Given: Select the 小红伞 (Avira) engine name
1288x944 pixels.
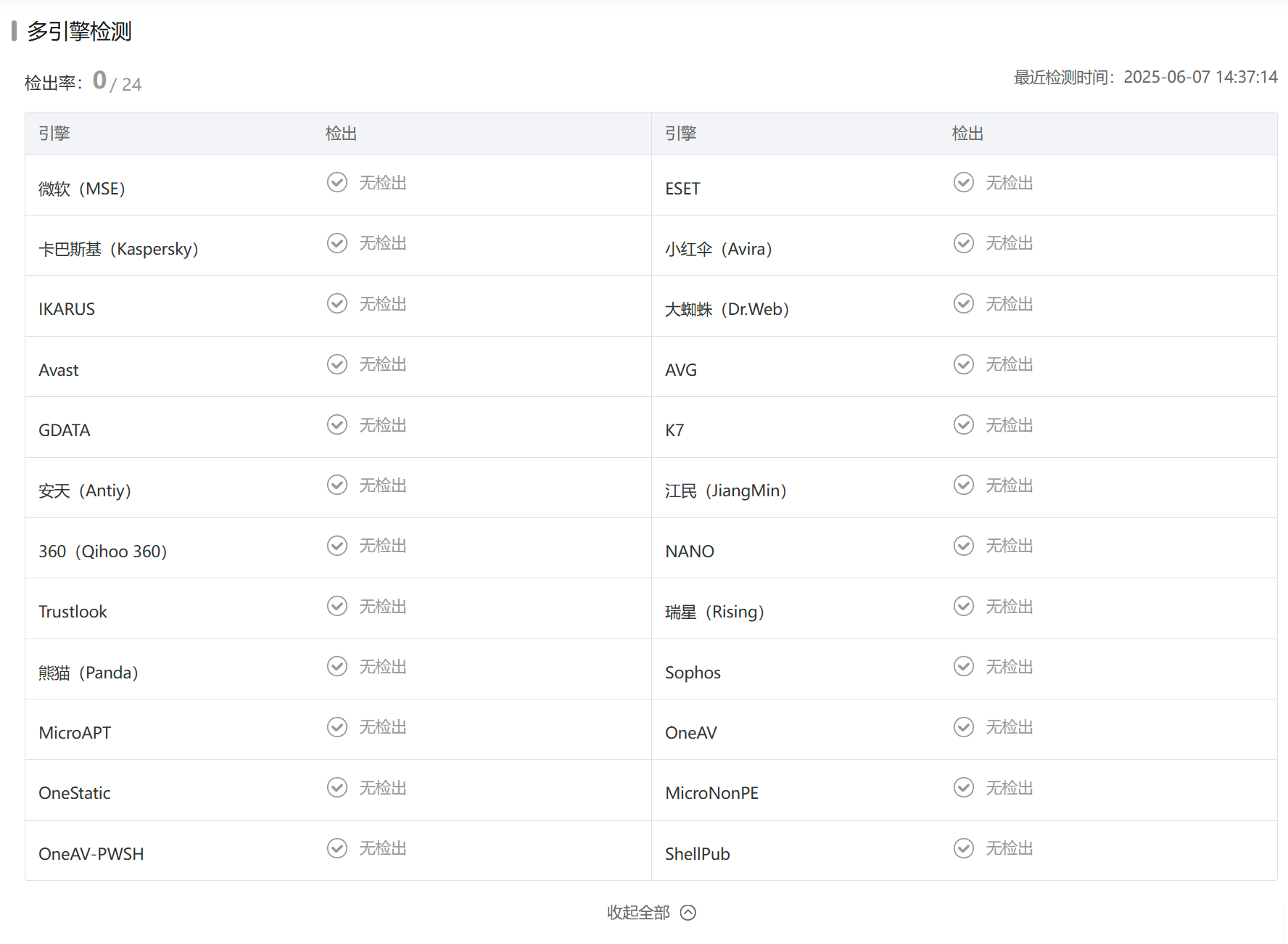Looking at the screenshot, I should (x=719, y=249).
